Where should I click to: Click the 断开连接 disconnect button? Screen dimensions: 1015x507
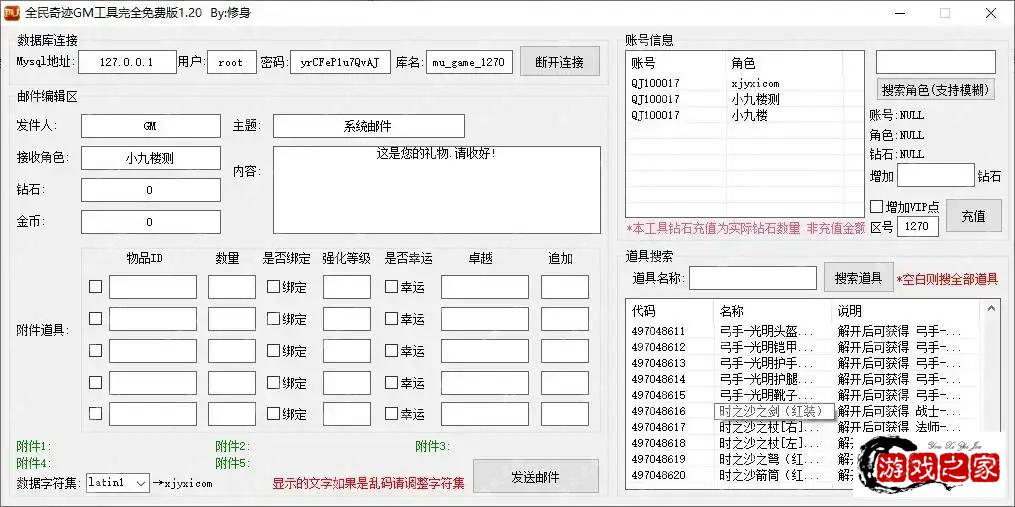559,62
